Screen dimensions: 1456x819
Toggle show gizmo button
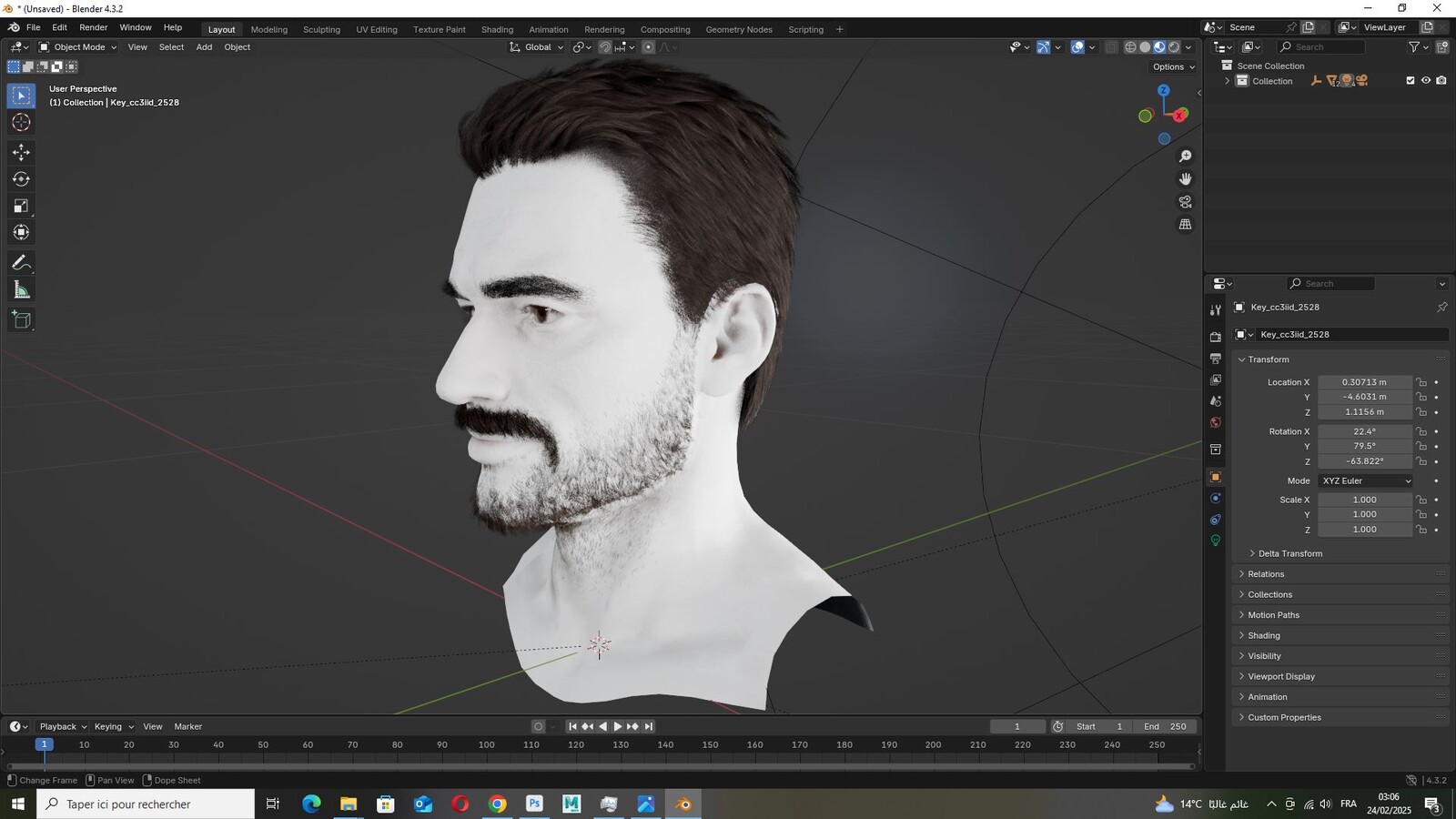point(1044,47)
